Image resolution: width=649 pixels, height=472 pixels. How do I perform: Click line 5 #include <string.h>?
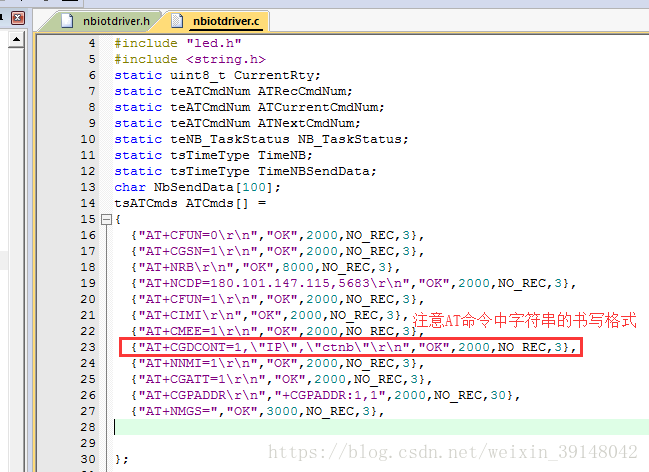[190, 59]
